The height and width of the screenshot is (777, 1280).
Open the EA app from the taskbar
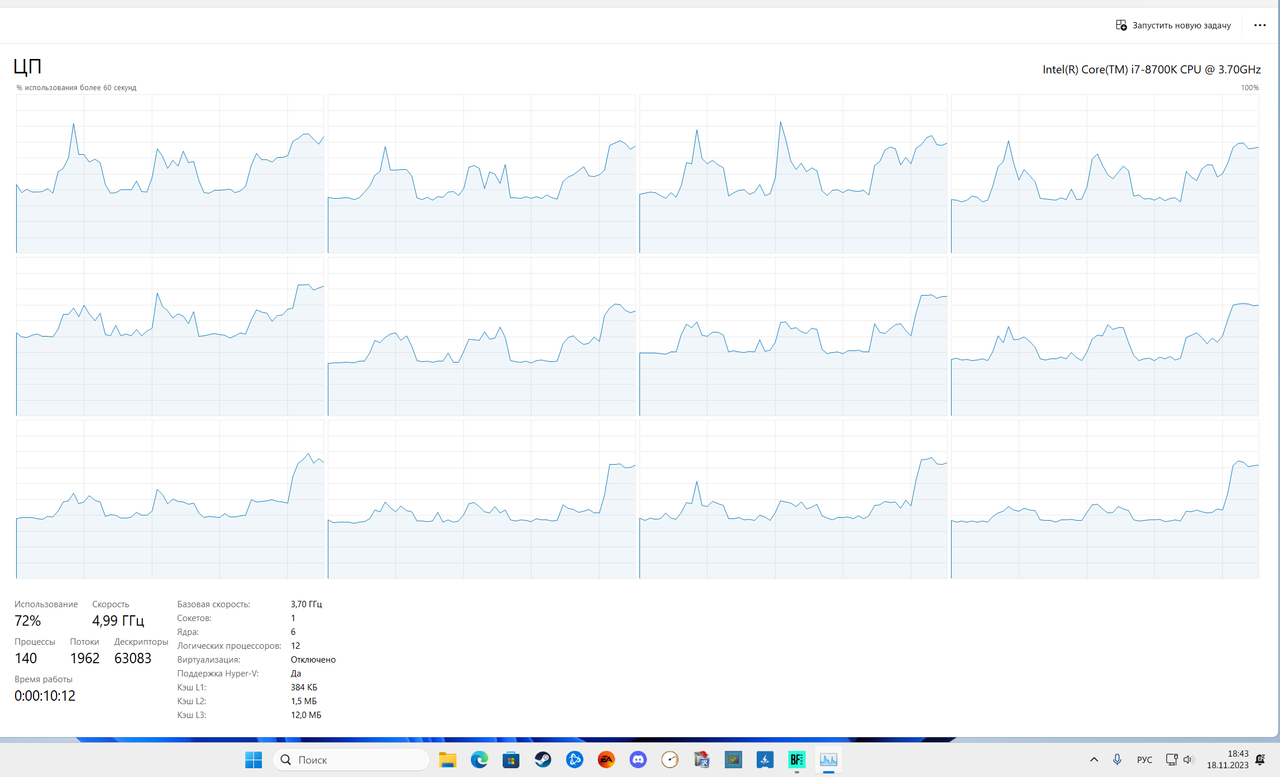pos(606,760)
